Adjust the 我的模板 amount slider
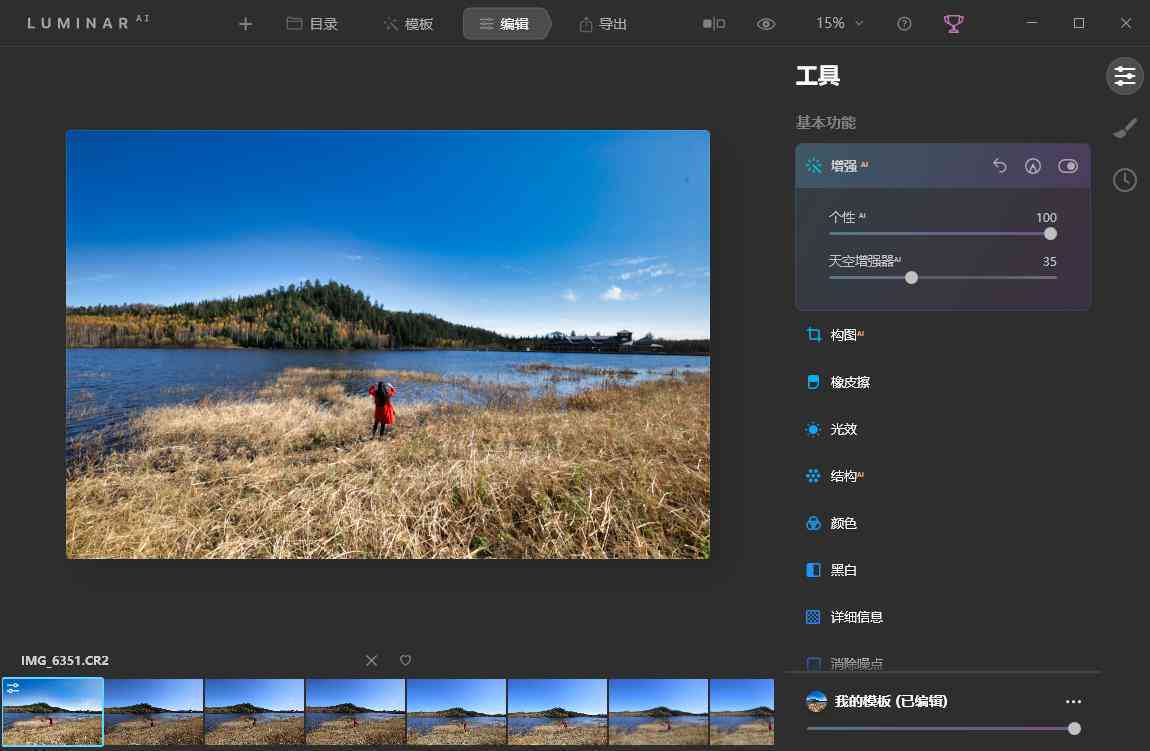This screenshot has height=751, width=1150. pos(1074,728)
